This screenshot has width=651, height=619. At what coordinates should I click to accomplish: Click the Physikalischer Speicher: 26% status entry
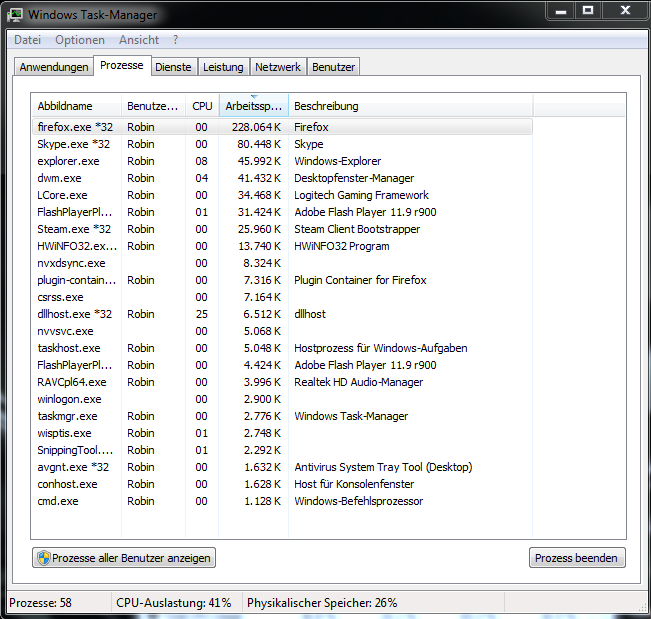tap(322, 603)
